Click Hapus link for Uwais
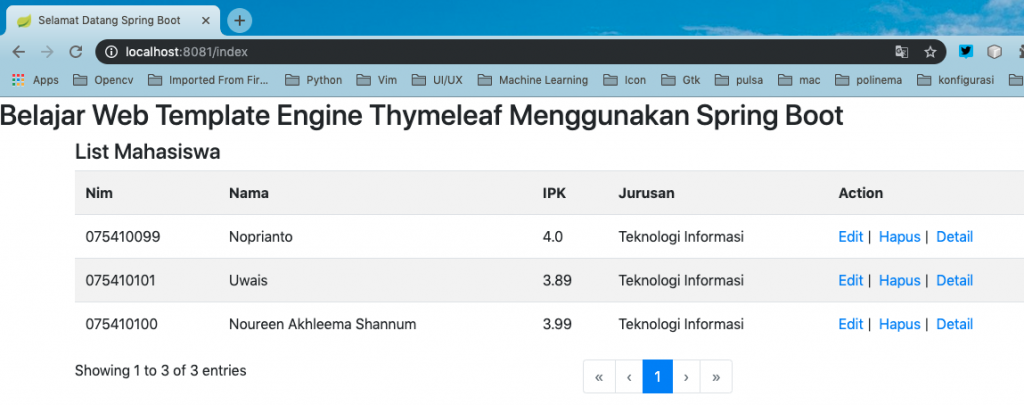Screen dimensions: 1024x405 [x=899, y=281]
